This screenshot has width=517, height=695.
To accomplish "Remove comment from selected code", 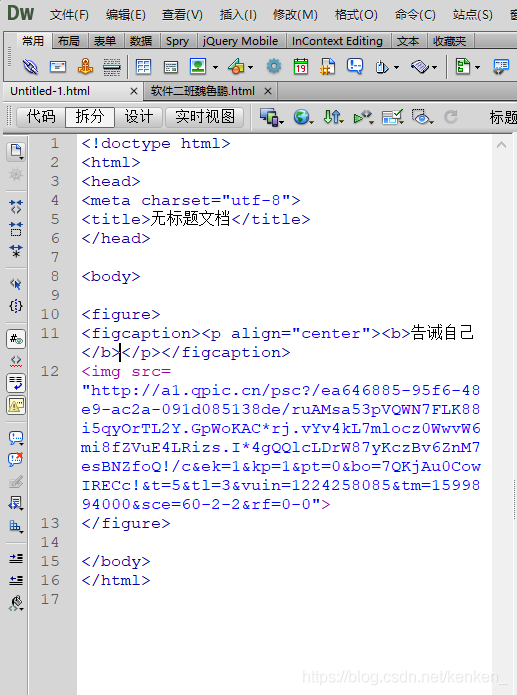I will [x=16, y=459].
